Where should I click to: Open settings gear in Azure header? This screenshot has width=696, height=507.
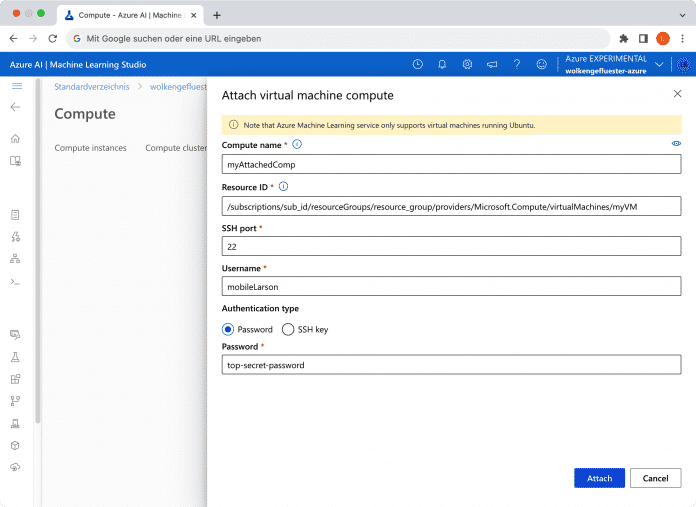(x=467, y=64)
